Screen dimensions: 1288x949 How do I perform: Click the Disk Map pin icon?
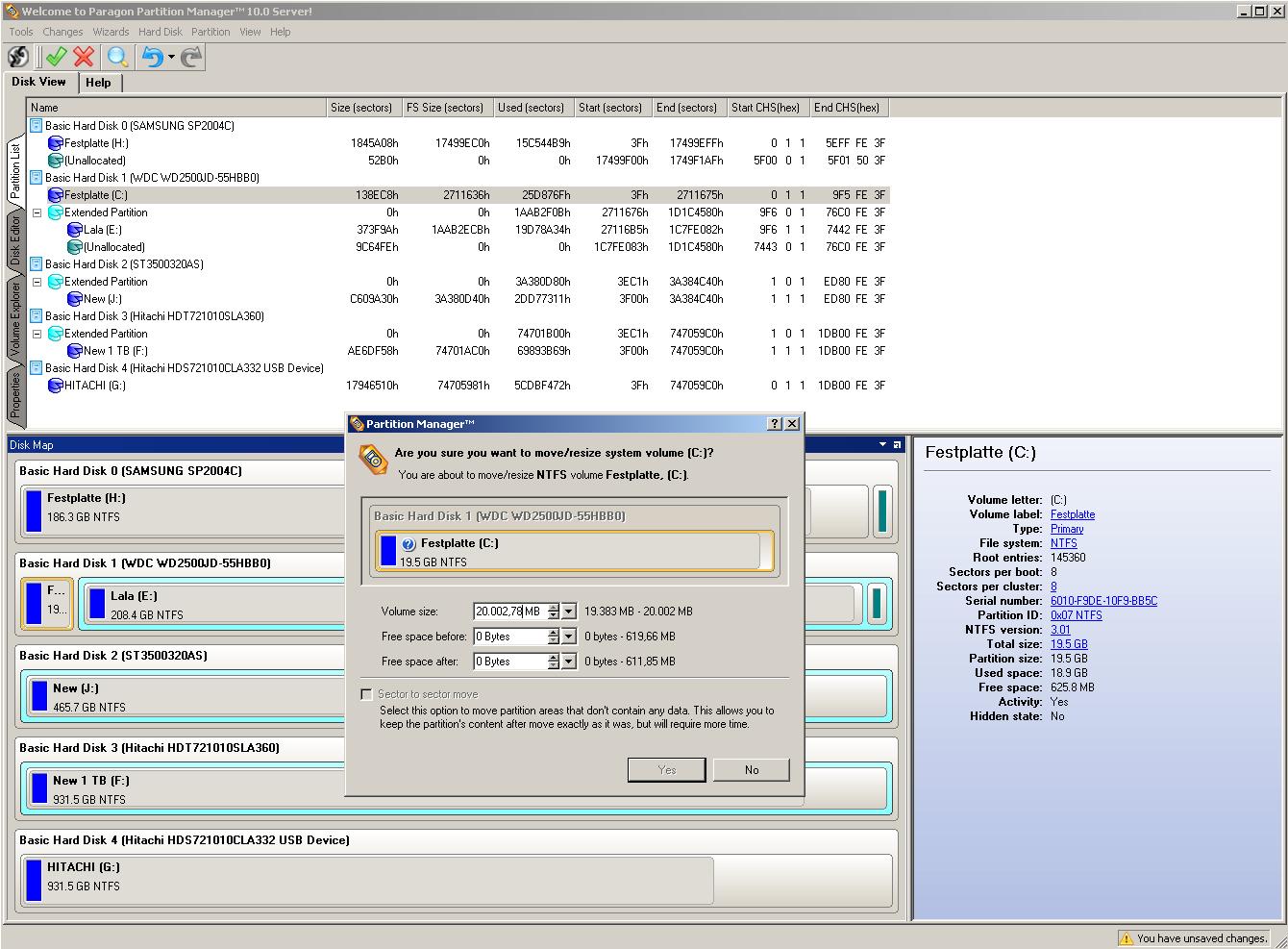(x=897, y=445)
